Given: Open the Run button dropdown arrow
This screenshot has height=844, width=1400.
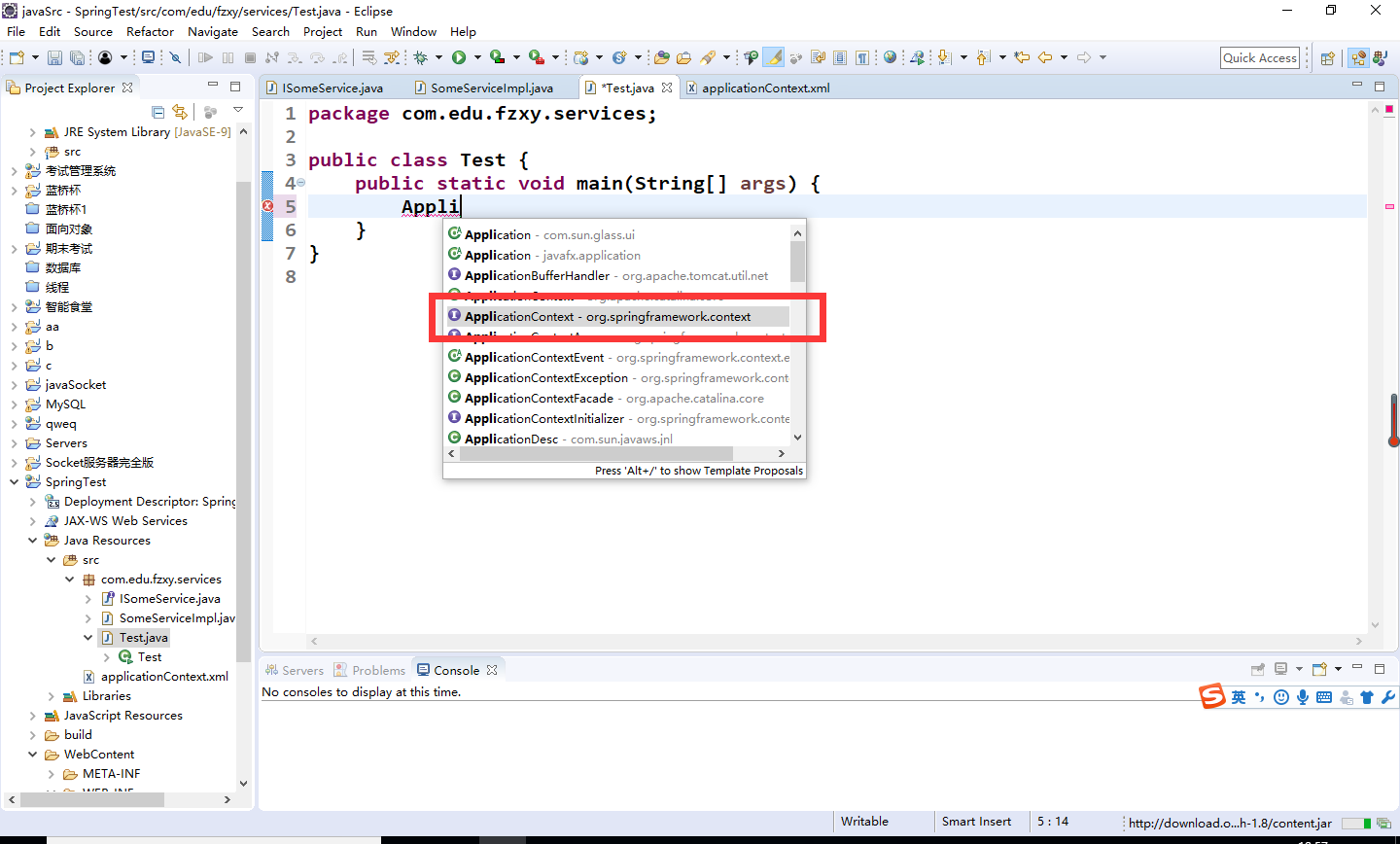Looking at the screenshot, I should pyautogui.click(x=476, y=58).
